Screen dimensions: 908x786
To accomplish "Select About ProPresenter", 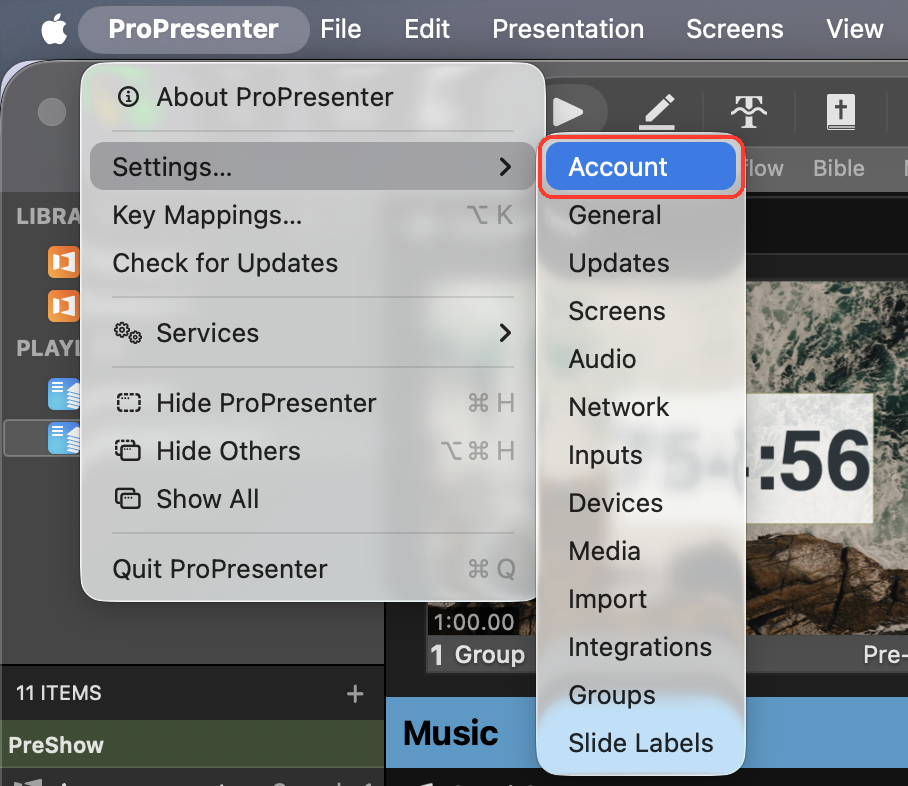I will click(313, 97).
